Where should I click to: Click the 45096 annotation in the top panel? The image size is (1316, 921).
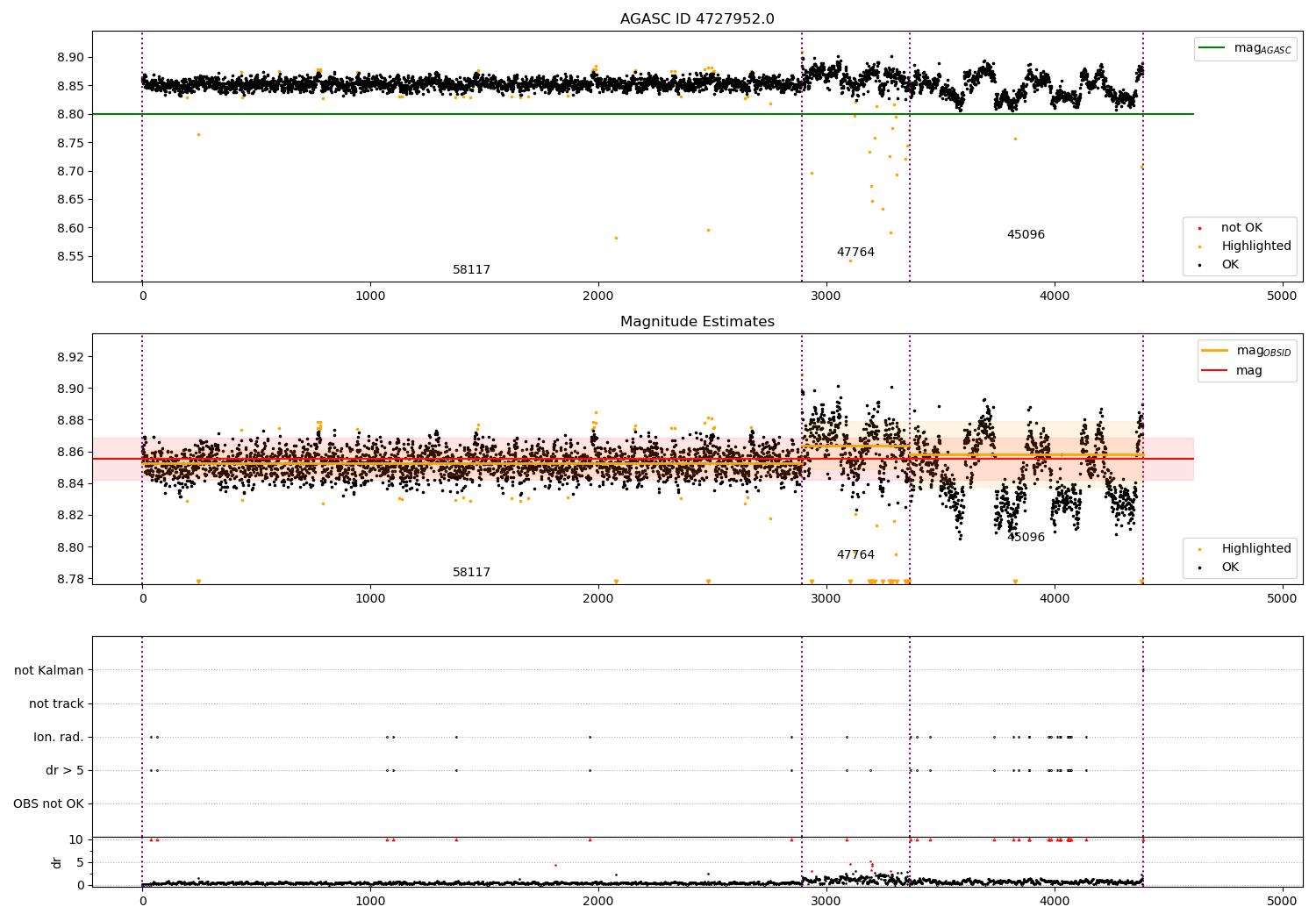click(x=1026, y=235)
